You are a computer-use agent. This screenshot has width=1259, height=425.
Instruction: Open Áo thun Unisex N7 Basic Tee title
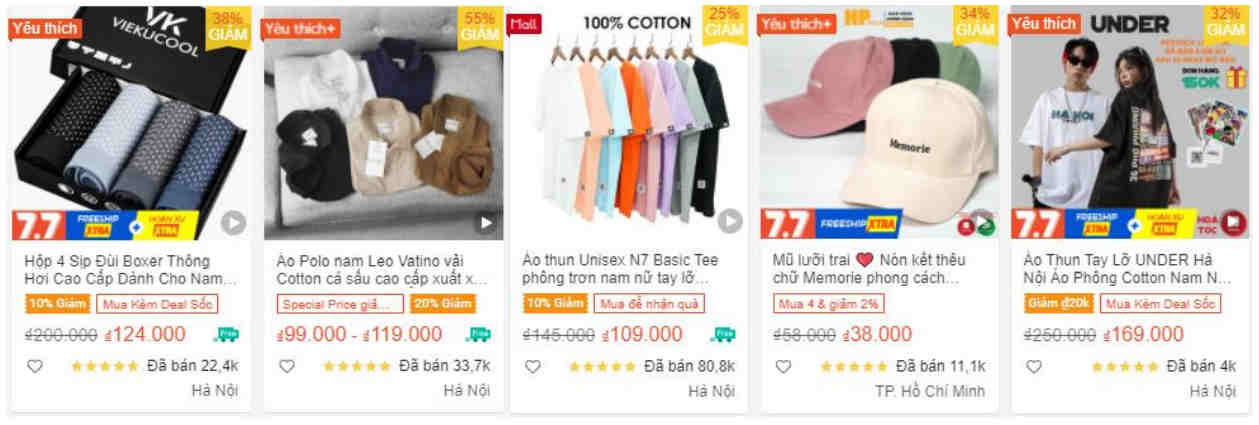(625, 269)
